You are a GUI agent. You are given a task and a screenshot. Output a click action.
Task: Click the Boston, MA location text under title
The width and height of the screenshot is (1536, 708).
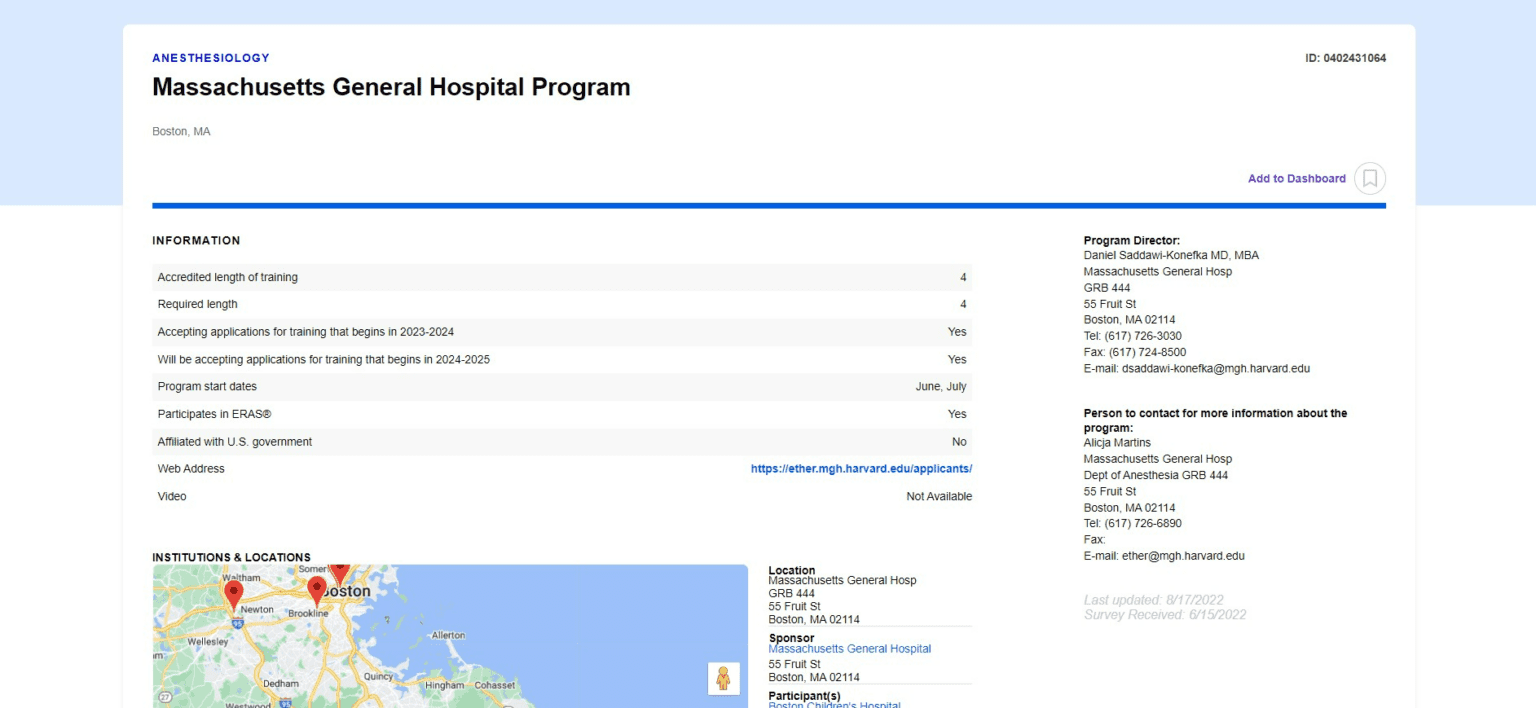(x=181, y=132)
